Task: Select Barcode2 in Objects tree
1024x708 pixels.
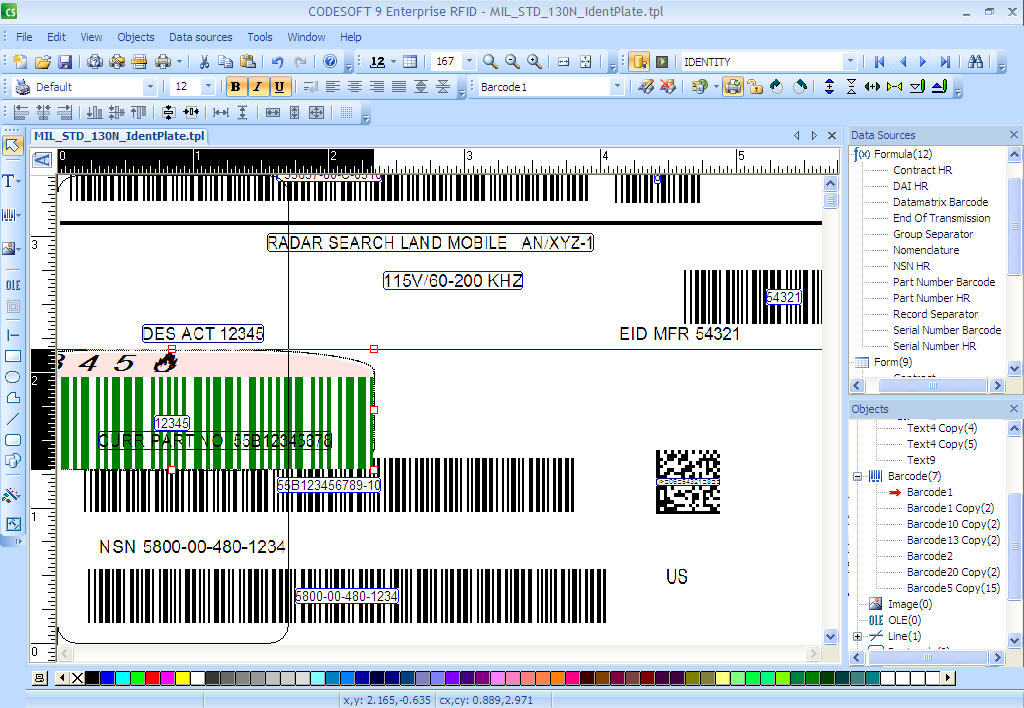Action: coord(929,556)
